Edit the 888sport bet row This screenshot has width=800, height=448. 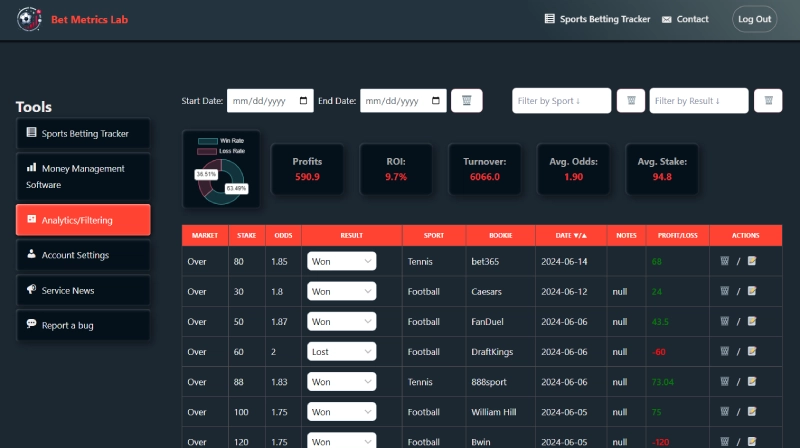point(752,381)
